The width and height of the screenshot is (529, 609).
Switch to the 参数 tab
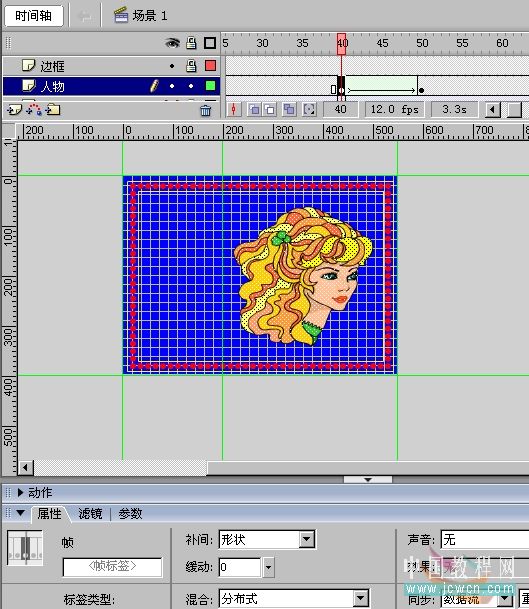tap(130, 514)
